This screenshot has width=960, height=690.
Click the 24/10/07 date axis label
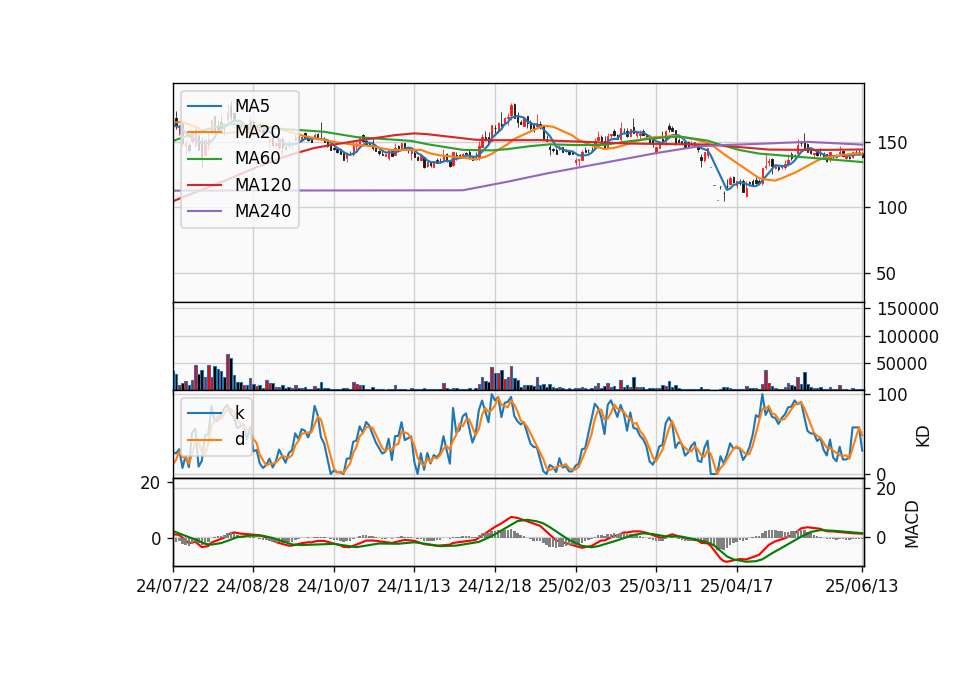pyautogui.click(x=334, y=586)
